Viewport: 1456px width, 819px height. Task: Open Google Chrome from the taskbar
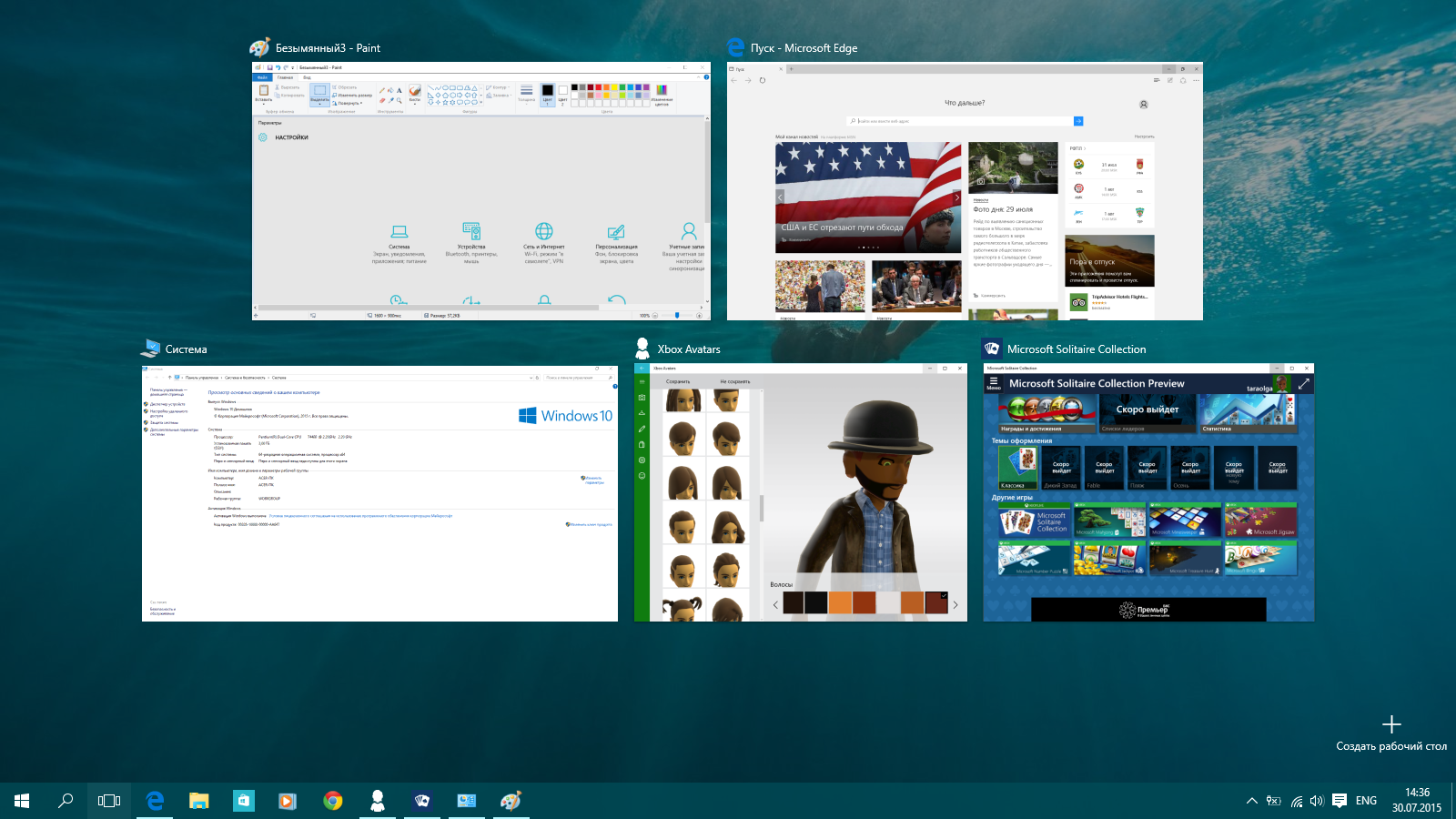coord(333,801)
